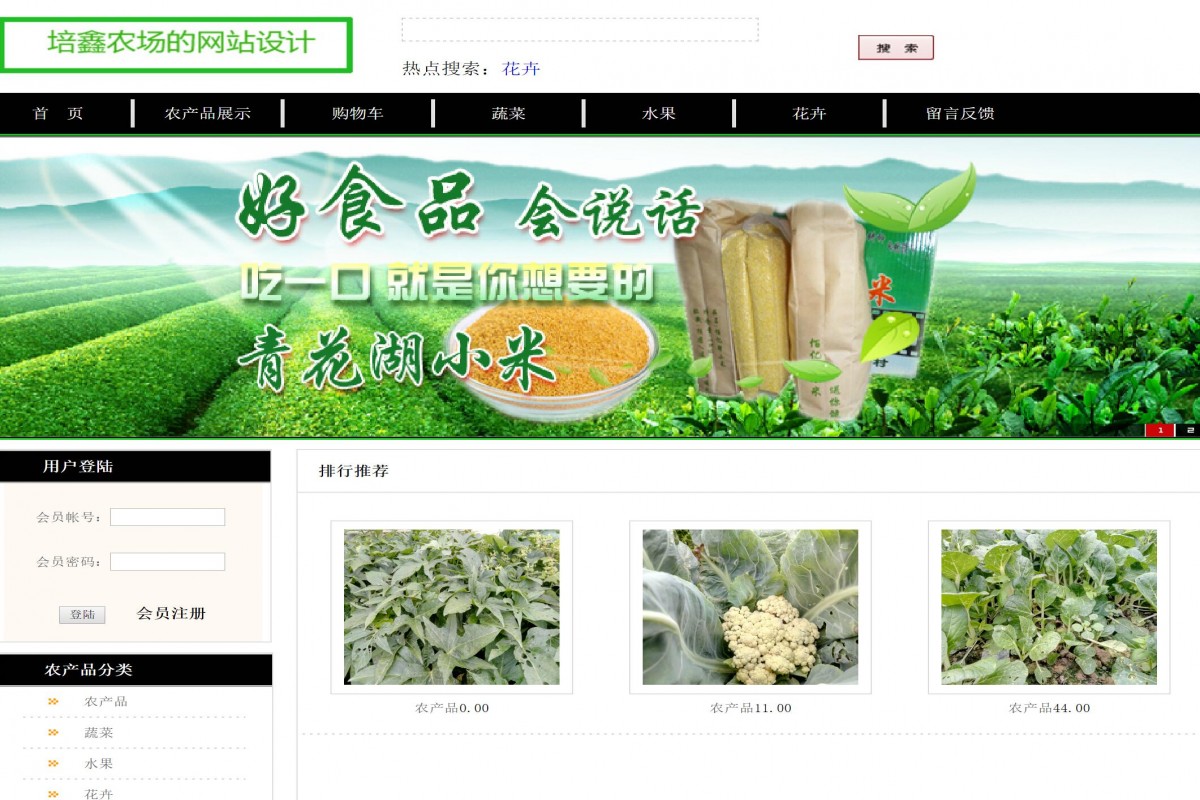Click the orange arrow icon beside 花卉 category
This screenshot has height=800, width=1200.
pos(52,795)
